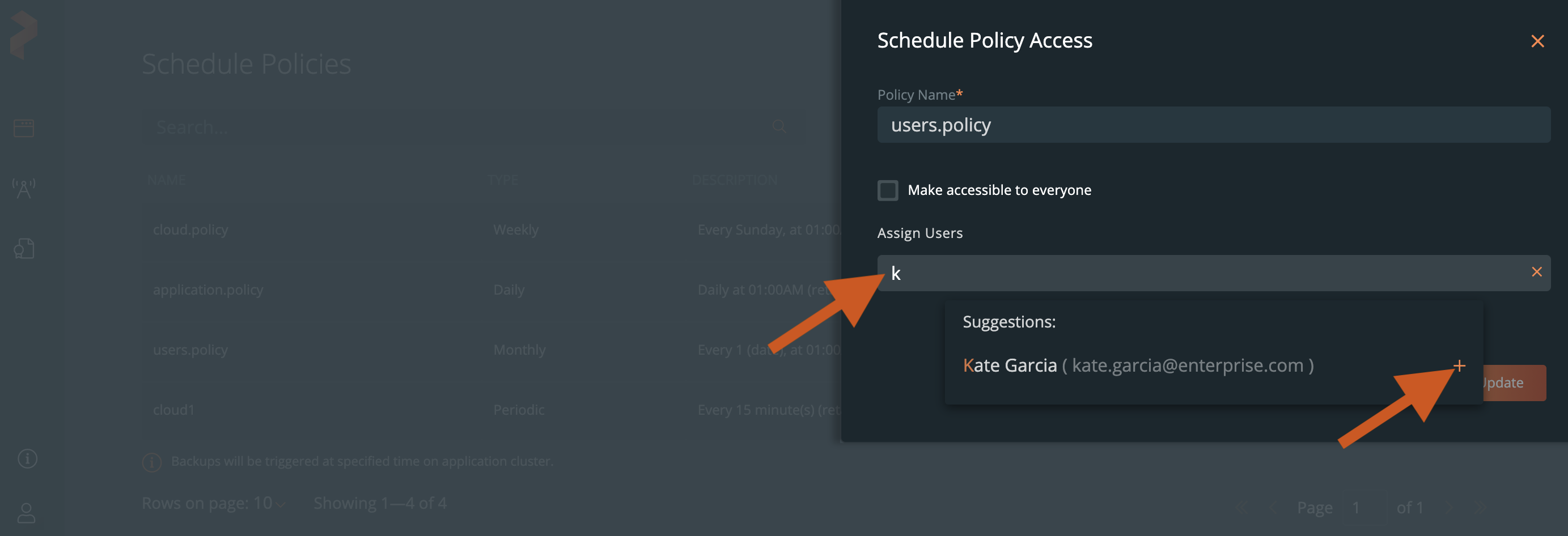Click the page number box
Viewport: 1568px width, 536px height.
(x=1362, y=508)
